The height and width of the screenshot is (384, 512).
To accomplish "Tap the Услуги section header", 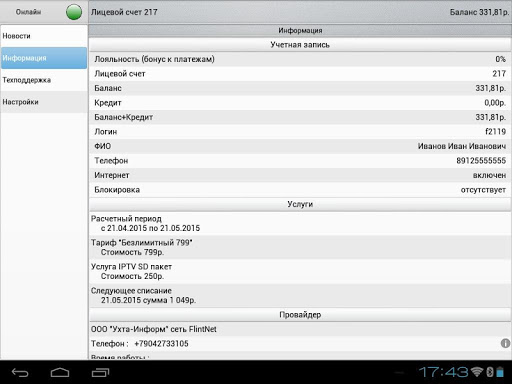I will coord(300,204).
